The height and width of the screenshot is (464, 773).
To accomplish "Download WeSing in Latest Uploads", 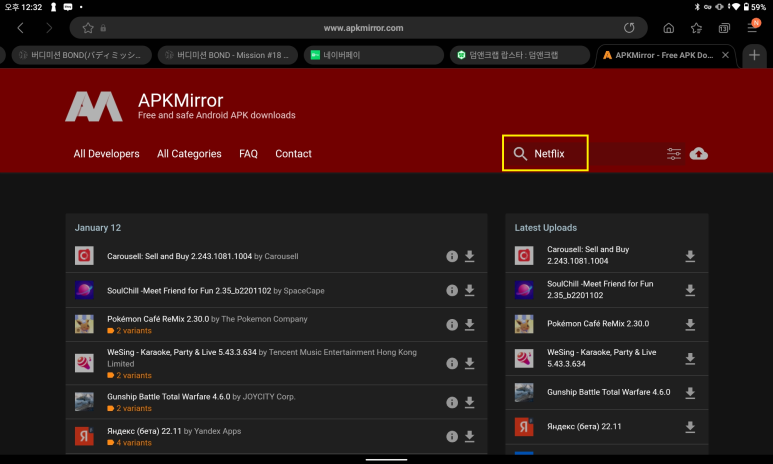I will click(690, 358).
